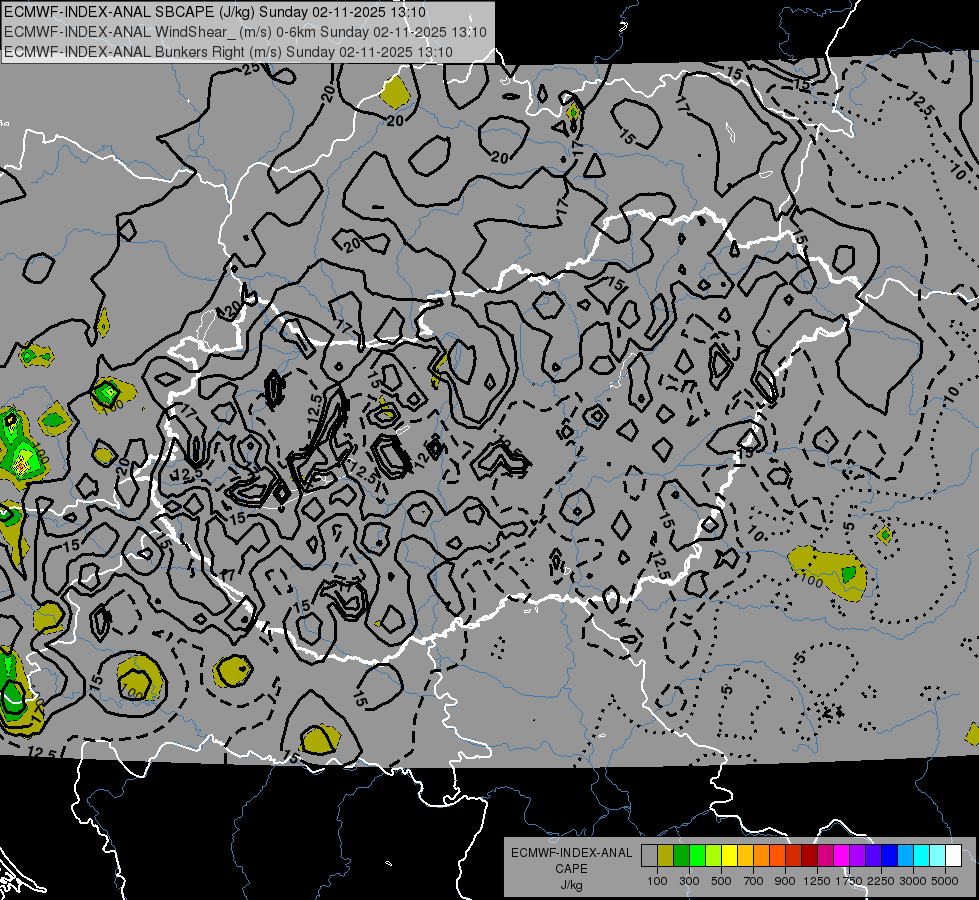Click the 100 value under the color bar

(x=657, y=881)
